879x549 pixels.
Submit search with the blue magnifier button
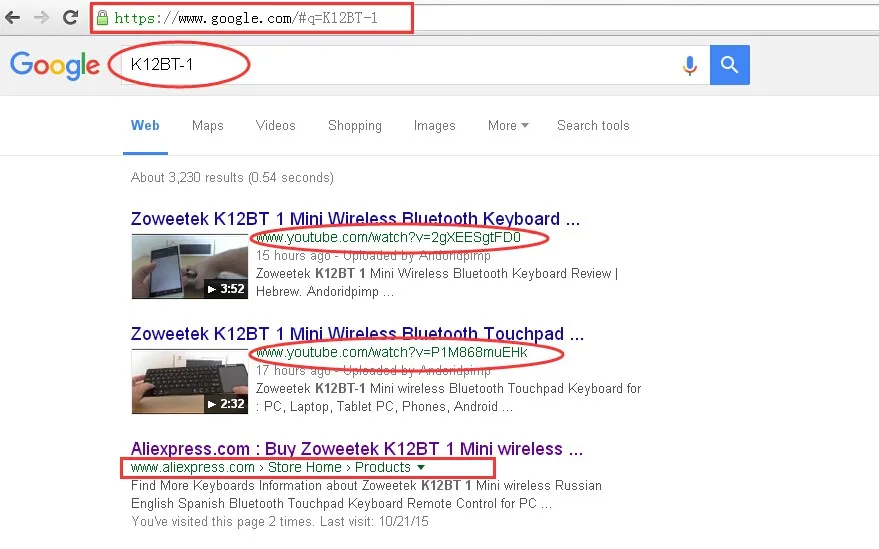729,65
